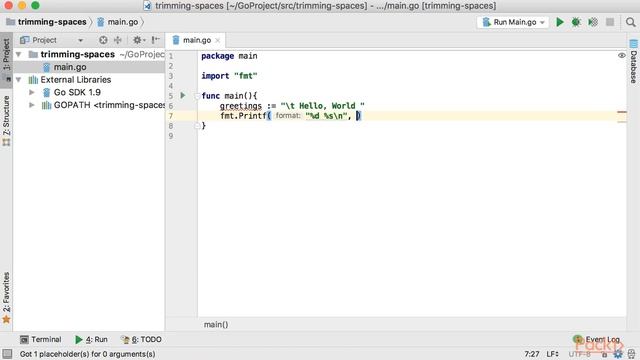Viewport: 640px width, 360px height.
Task: Run the program with the green play button
Action: tap(560, 22)
